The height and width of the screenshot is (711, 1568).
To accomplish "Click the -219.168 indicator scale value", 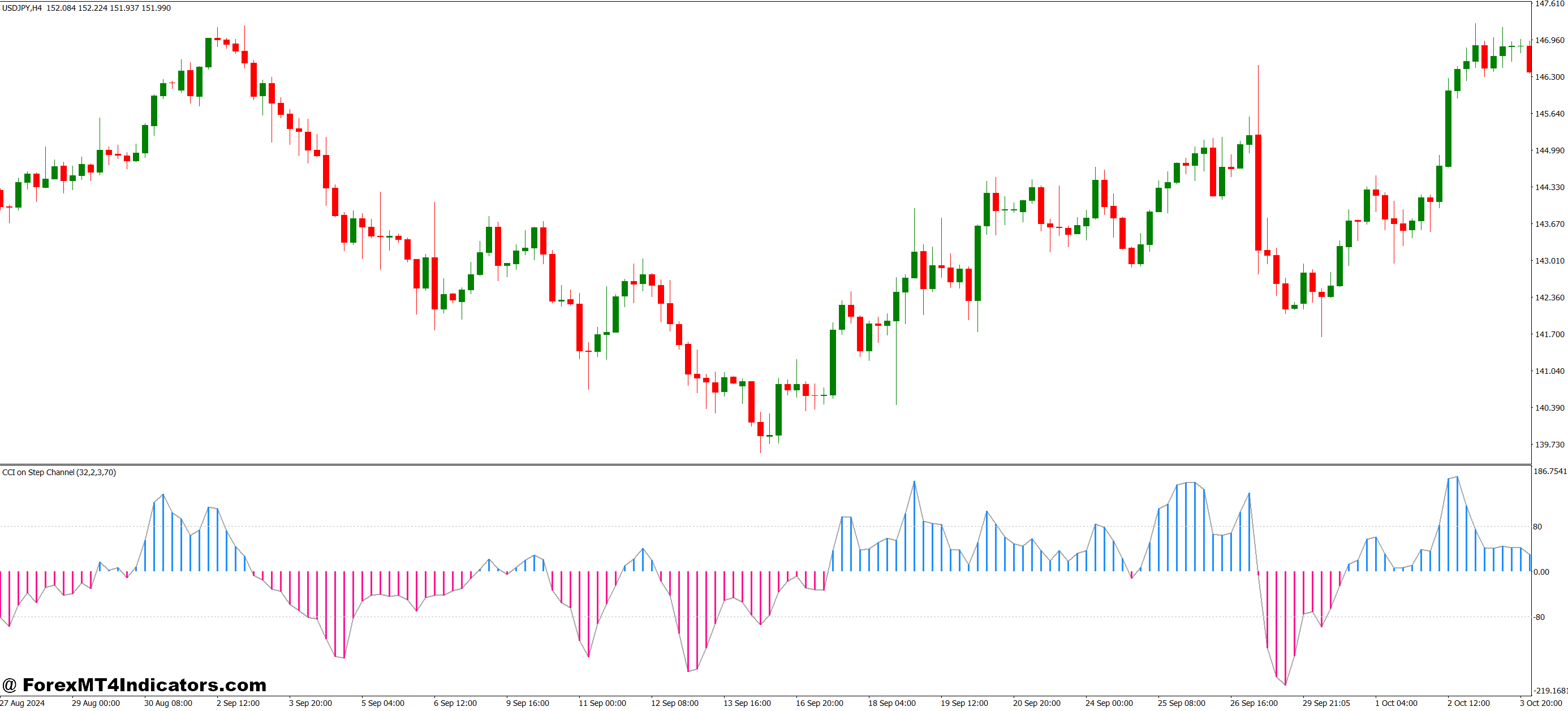I will pyautogui.click(x=1550, y=690).
